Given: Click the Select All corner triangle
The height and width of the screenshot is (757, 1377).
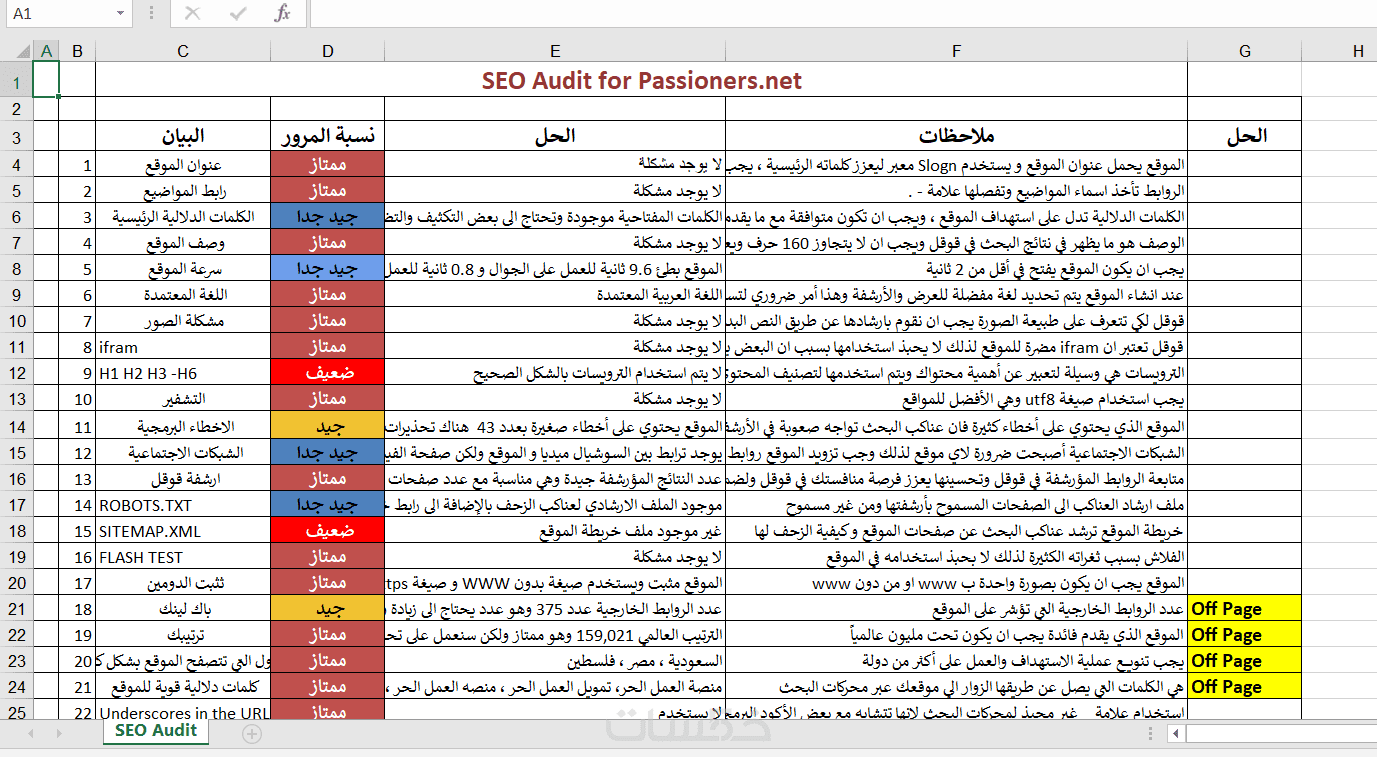Looking at the screenshot, I should pyautogui.click(x=16, y=51).
